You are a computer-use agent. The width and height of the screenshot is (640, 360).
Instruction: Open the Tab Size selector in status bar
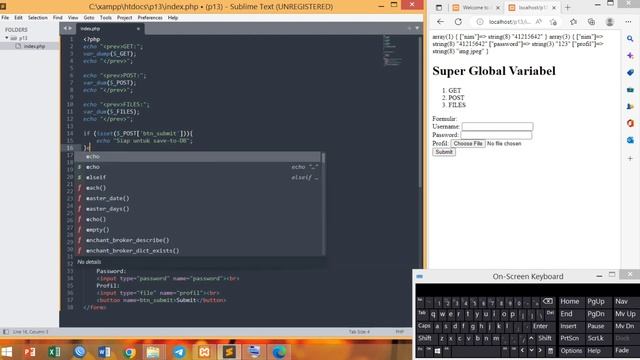click(x=359, y=332)
